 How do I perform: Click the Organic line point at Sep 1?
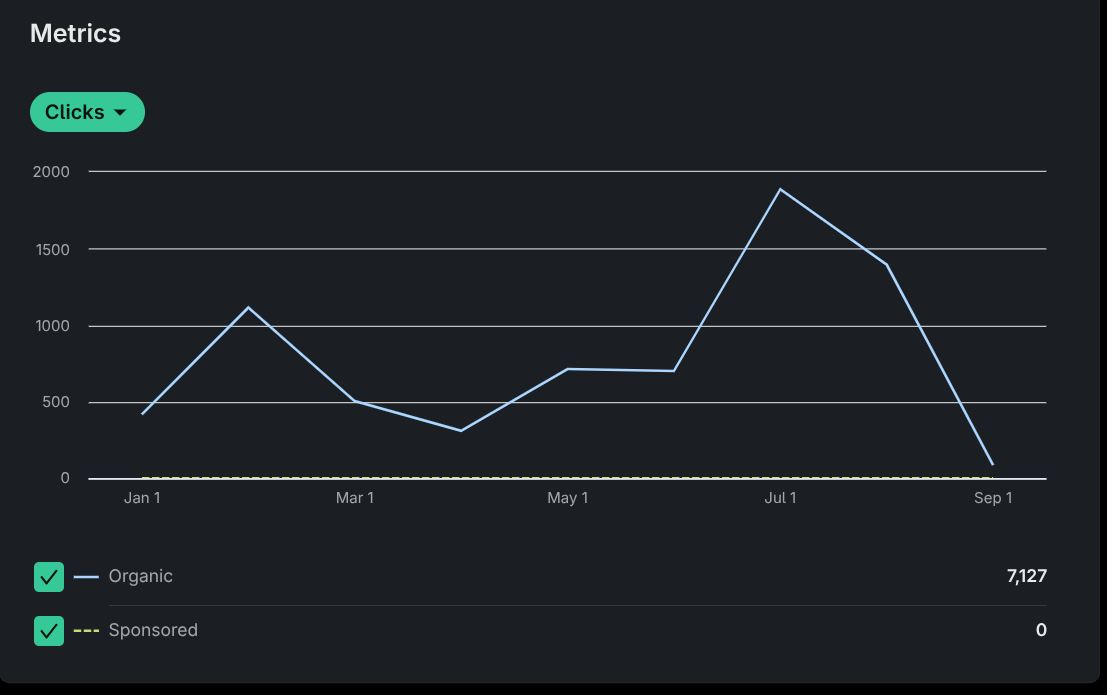click(992, 464)
